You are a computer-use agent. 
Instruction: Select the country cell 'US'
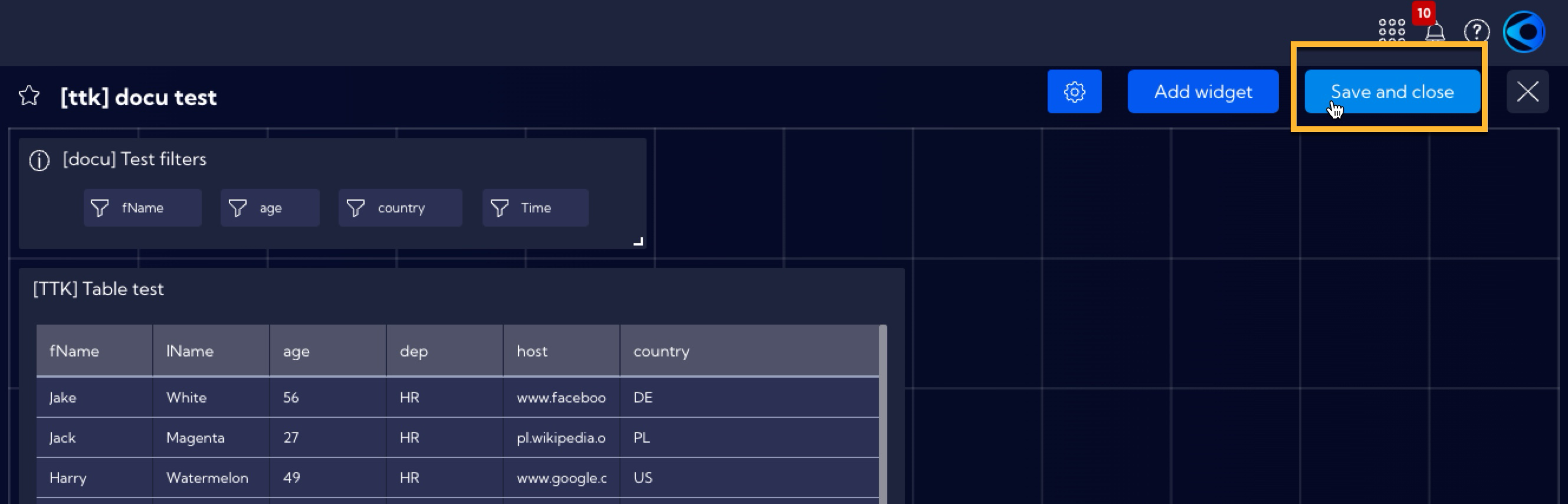(750, 477)
